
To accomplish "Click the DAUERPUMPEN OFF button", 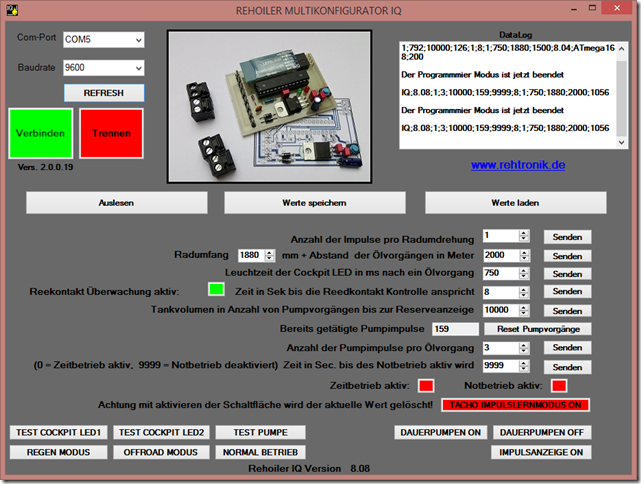I will [x=542, y=432].
